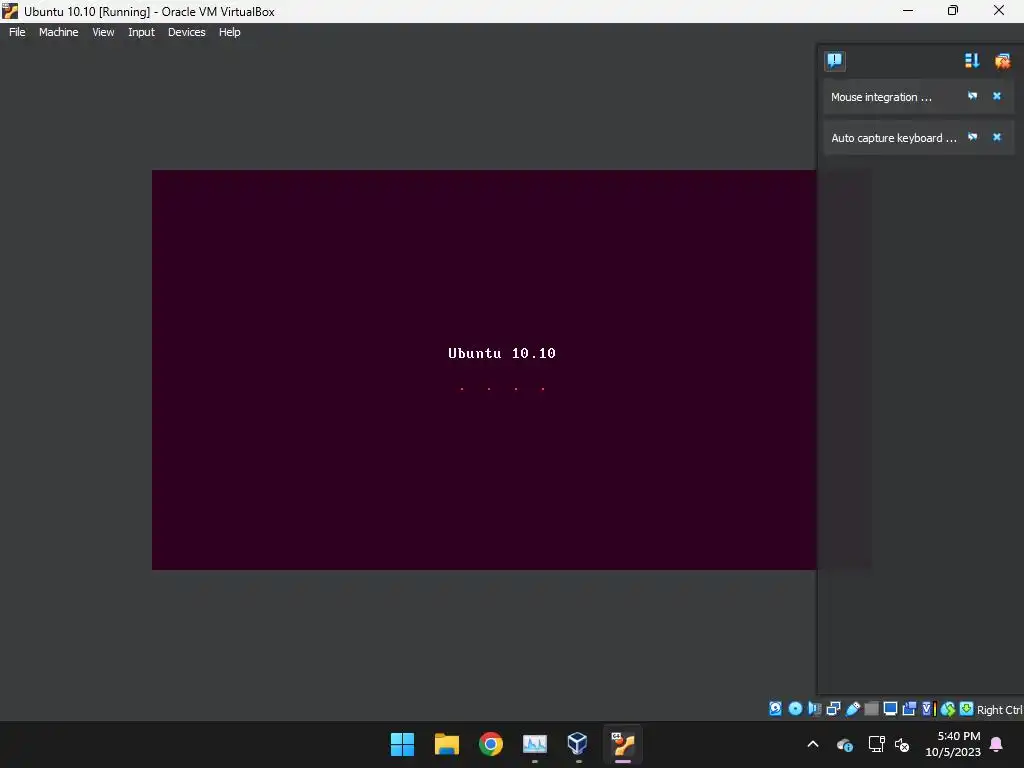The width and height of the screenshot is (1024, 768).
Task: Open the Windows Start menu
Action: pyautogui.click(x=402, y=744)
